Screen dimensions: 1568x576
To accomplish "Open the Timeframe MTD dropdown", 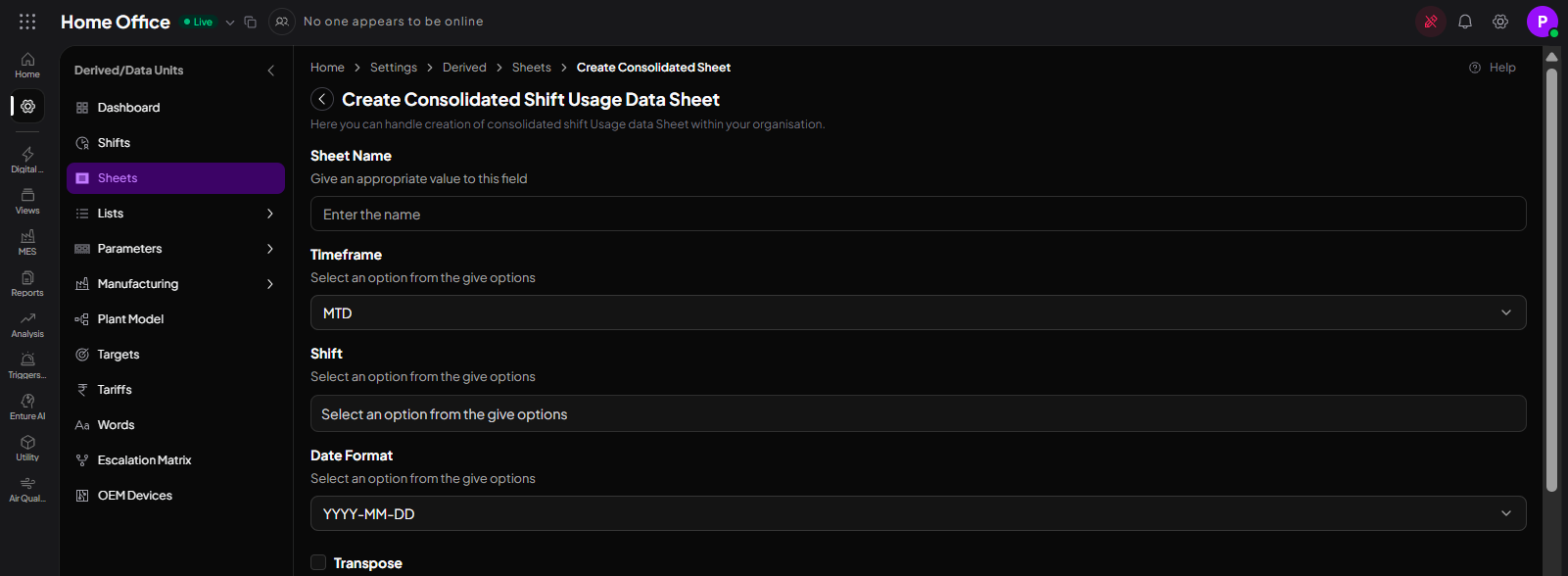I will pyautogui.click(x=918, y=312).
